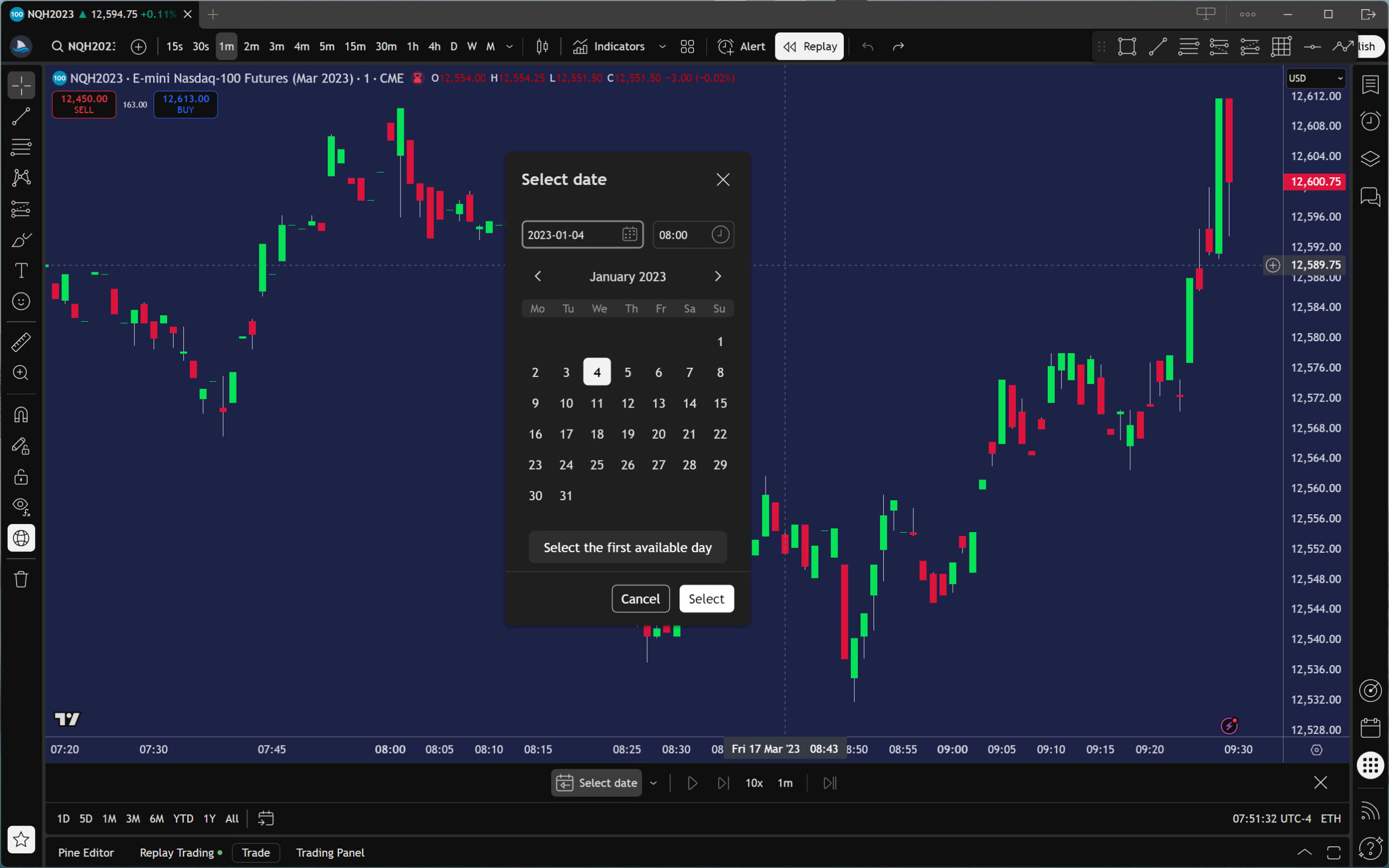Open the Alerts clock panel icon
This screenshot has width=1389, height=868.
[x=1370, y=121]
